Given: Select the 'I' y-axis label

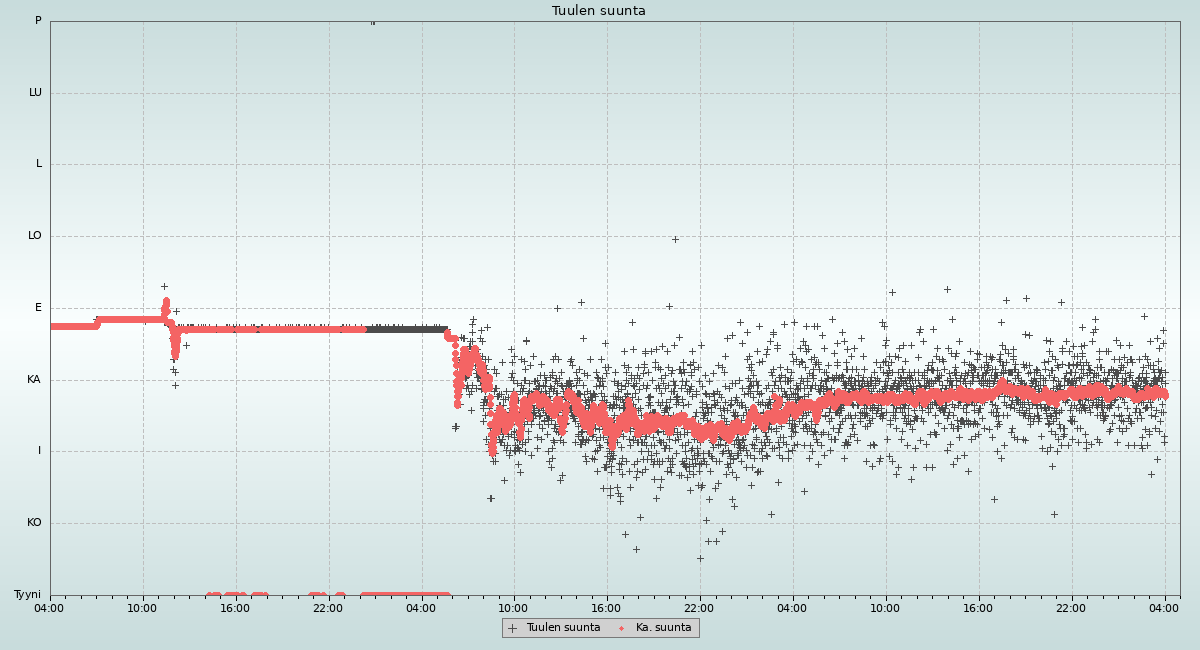Looking at the screenshot, I should click(x=40, y=451).
